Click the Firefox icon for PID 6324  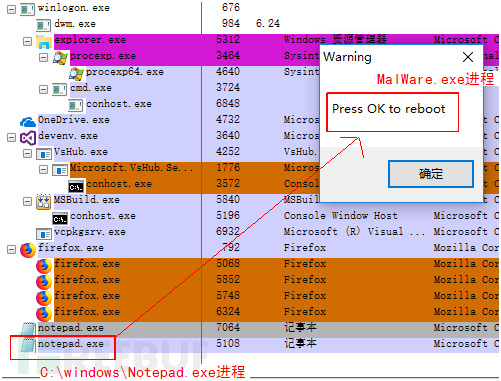(44, 314)
